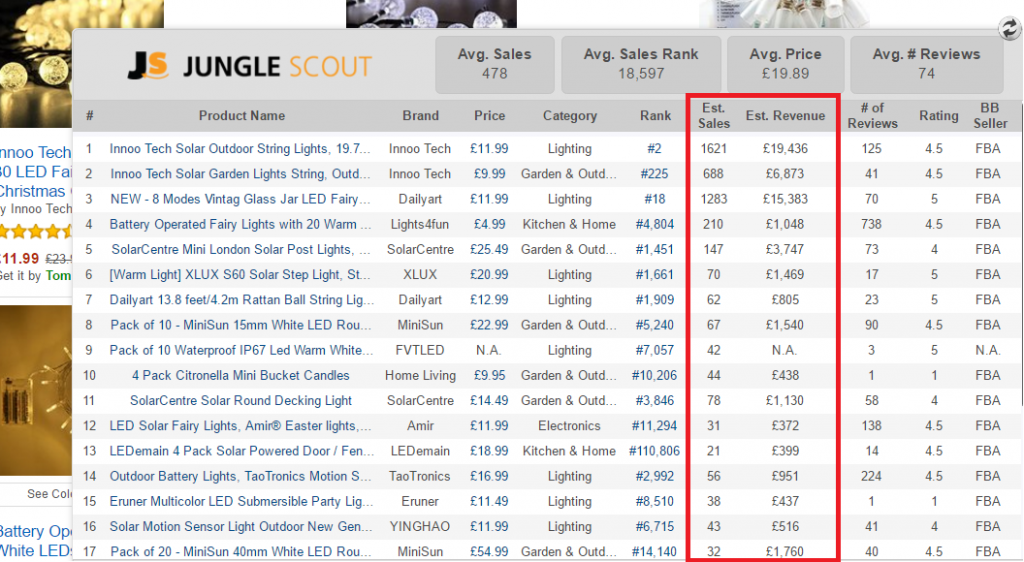This screenshot has height=562, width=1024.
Task: Open Pack of 20 MiniSun 40mm White LED link
Action: 240,552
